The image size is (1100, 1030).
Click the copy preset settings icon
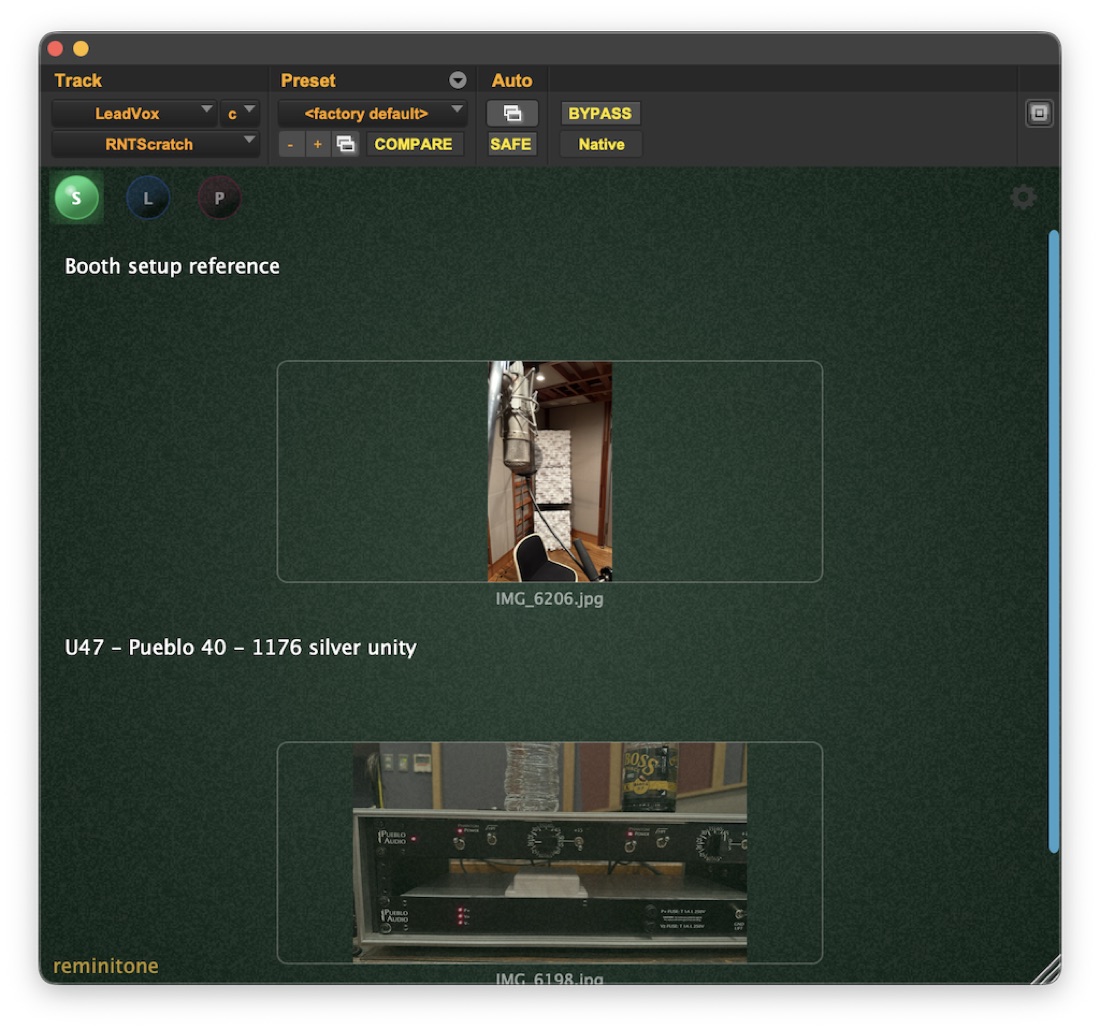(x=345, y=144)
